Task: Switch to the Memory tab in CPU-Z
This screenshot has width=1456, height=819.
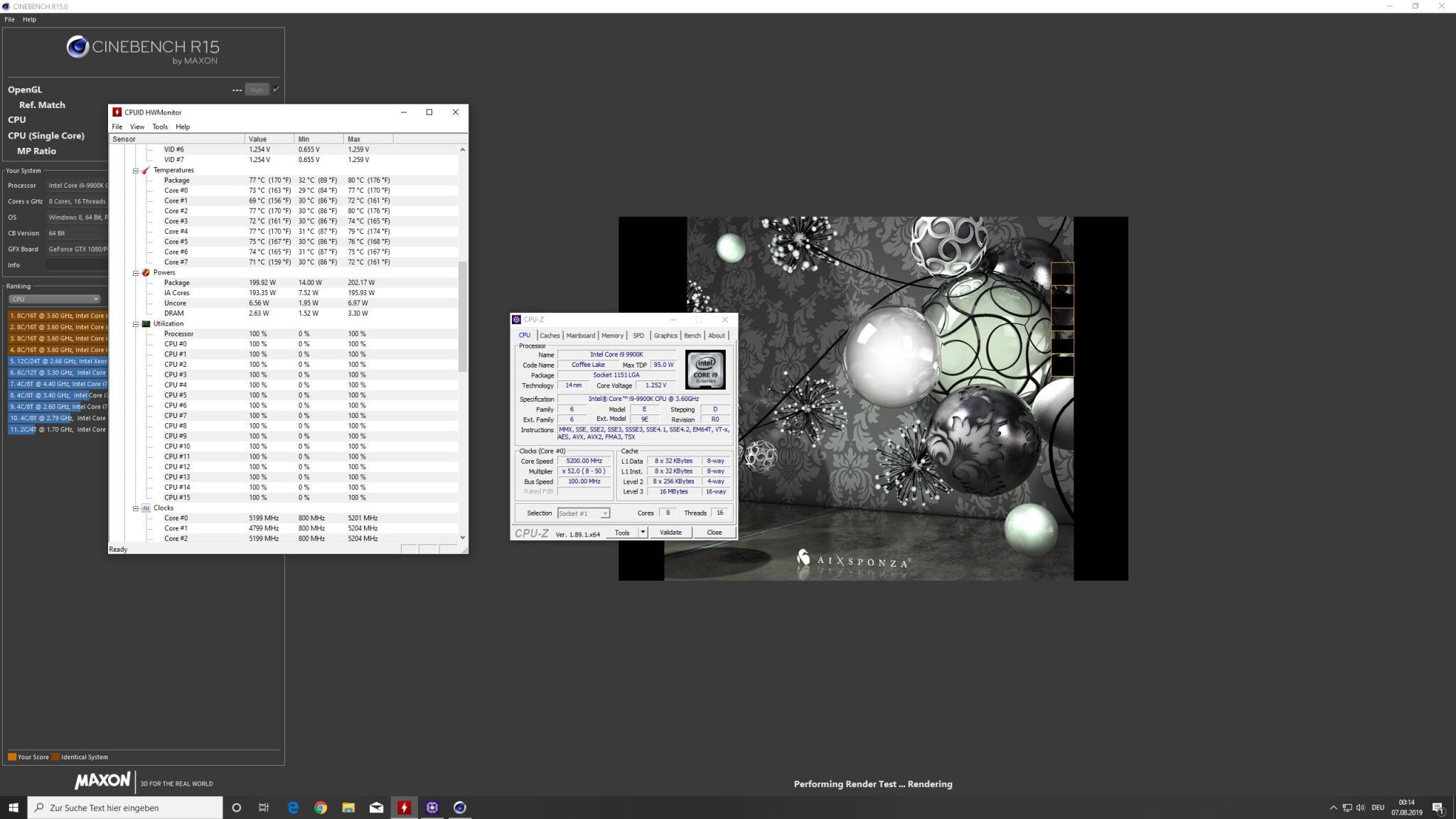Action: tap(612, 336)
